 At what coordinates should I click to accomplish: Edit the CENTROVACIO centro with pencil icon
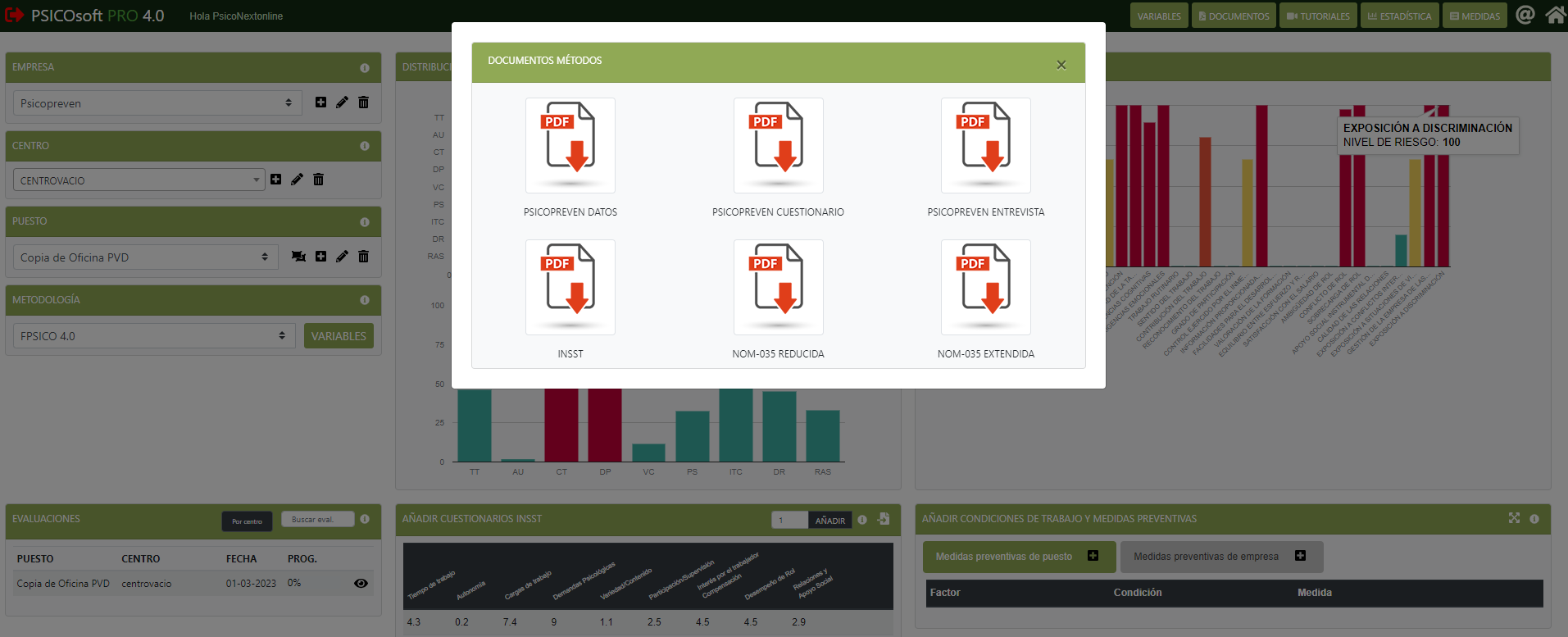(x=297, y=179)
